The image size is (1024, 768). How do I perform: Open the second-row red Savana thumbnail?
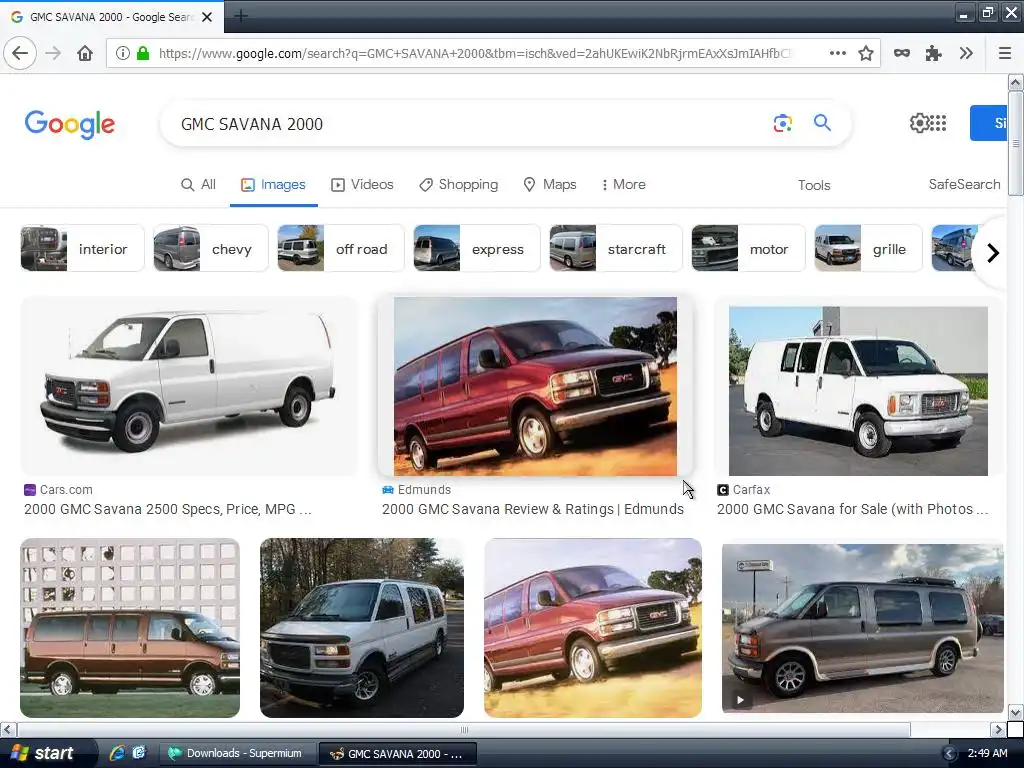click(593, 628)
